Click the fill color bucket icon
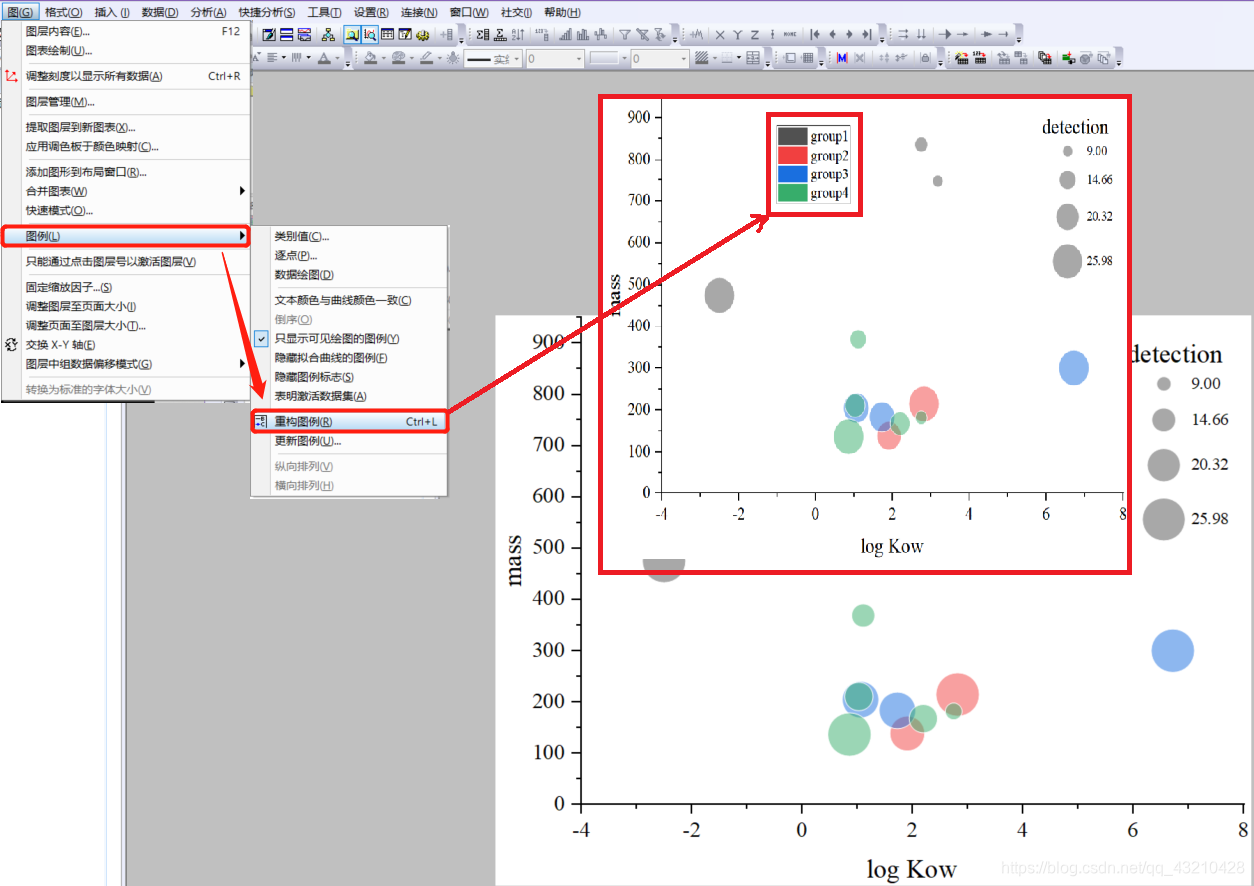Screen dimensions: 1254x886 click(370, 58)
